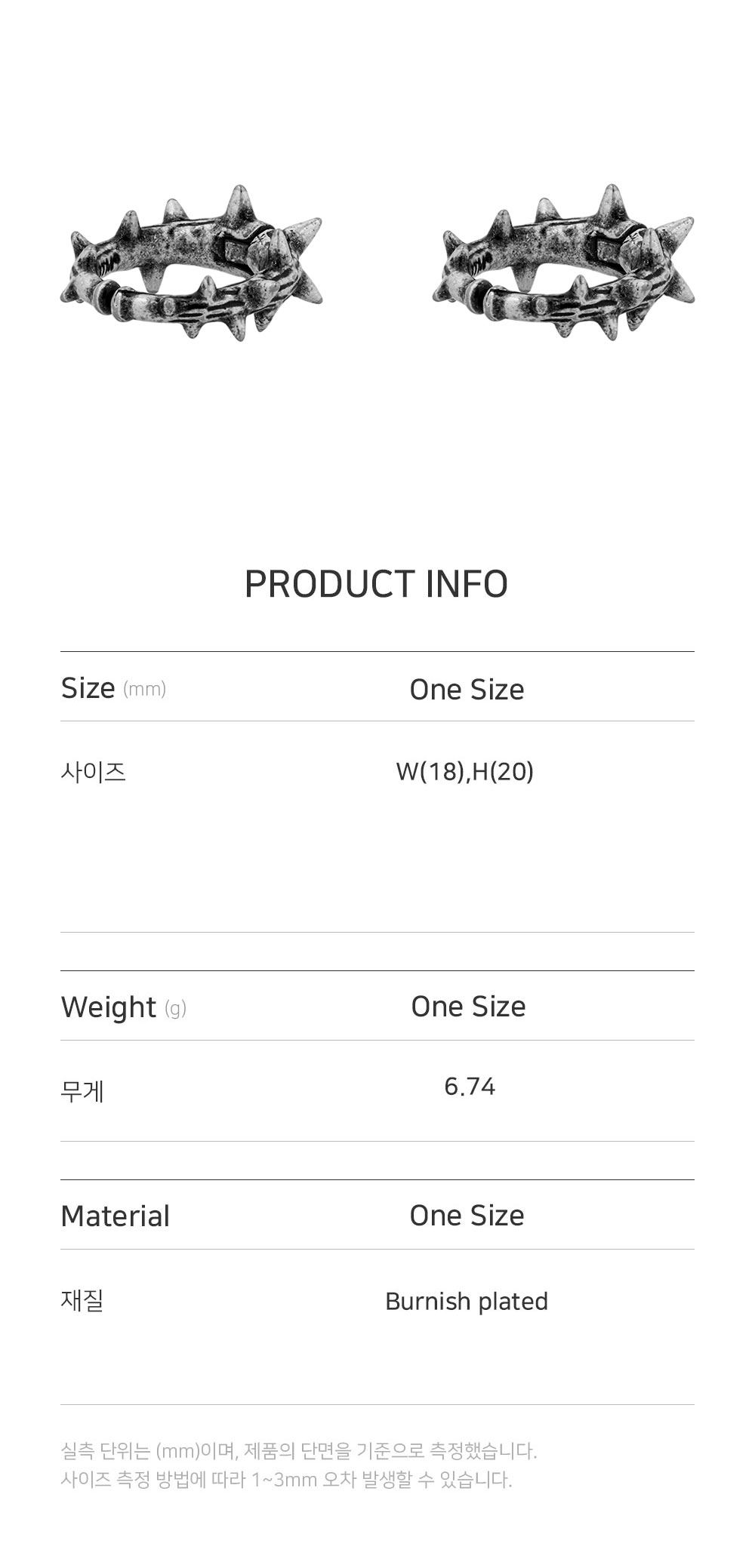Click the Burnish plated material value
The image size is (755, 1568).
coord(467,1302)
